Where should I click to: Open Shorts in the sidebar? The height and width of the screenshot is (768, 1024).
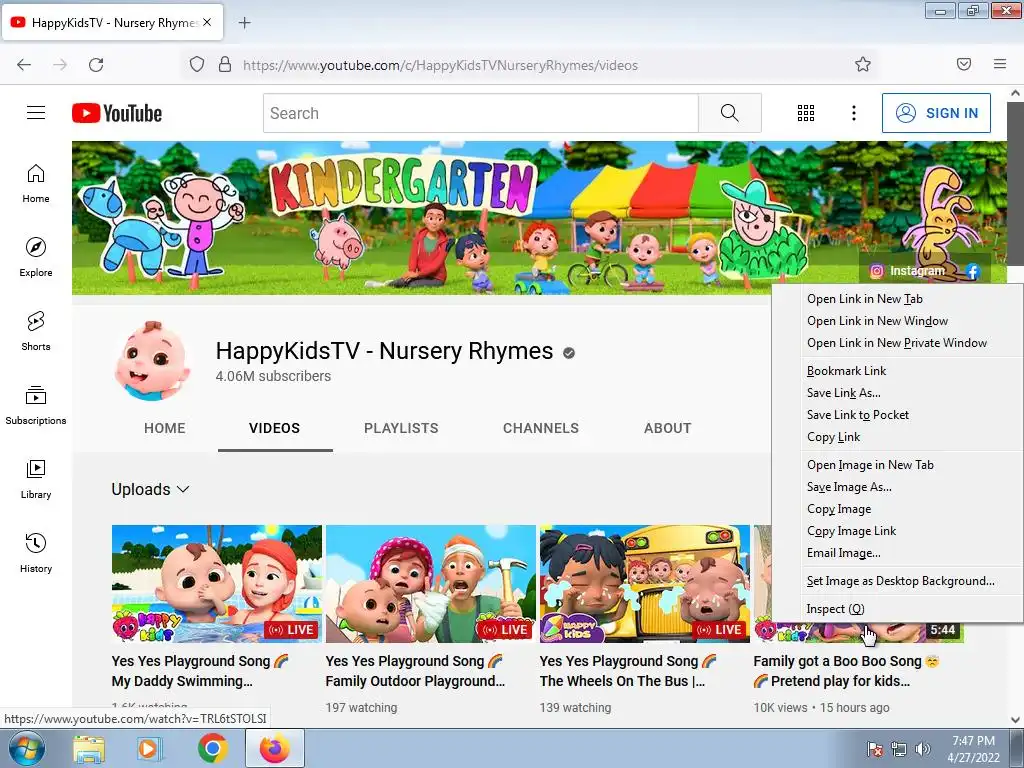click(36, 331)
